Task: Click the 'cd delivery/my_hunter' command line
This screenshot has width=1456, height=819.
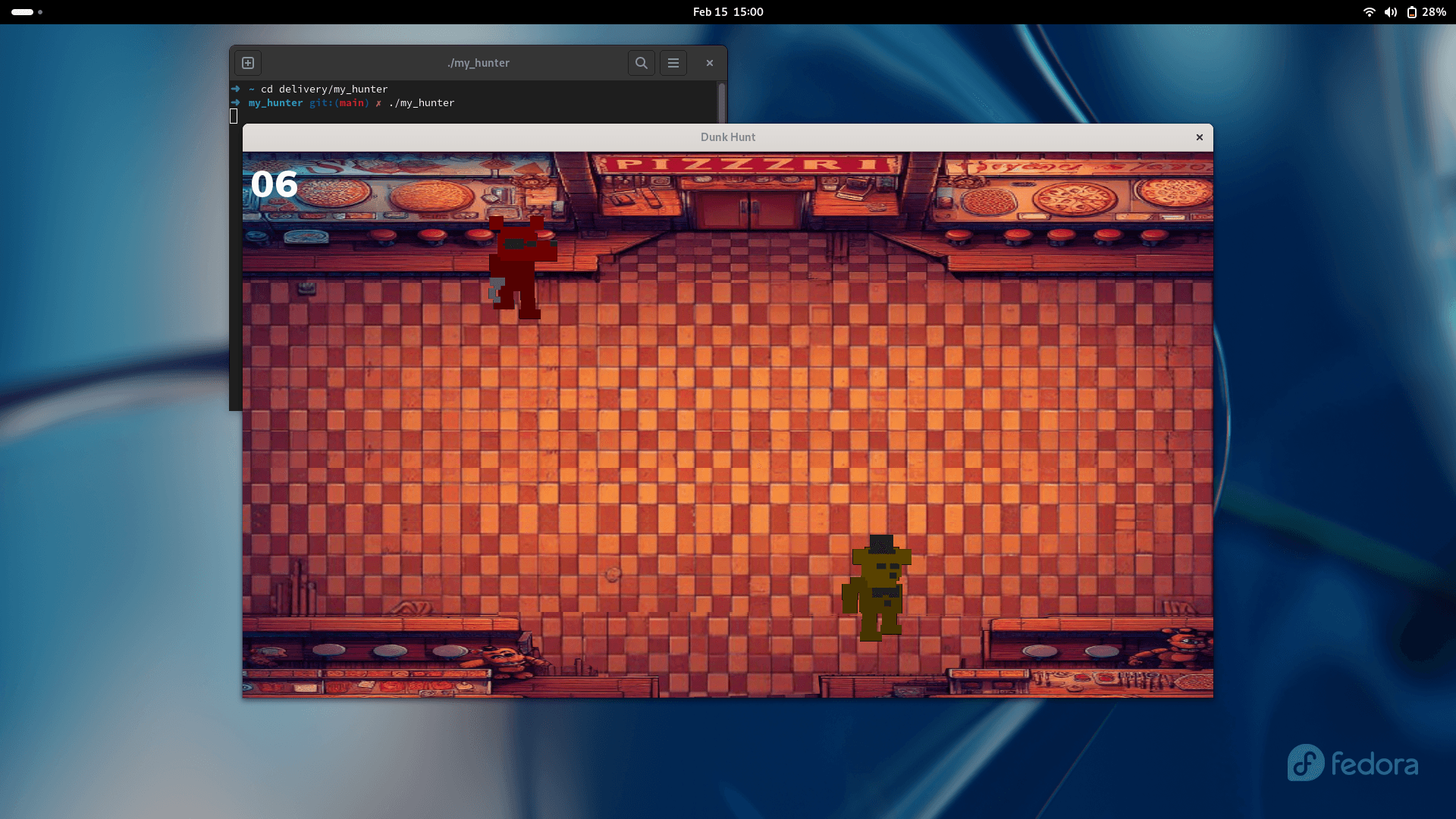Action: pos(325,89)
